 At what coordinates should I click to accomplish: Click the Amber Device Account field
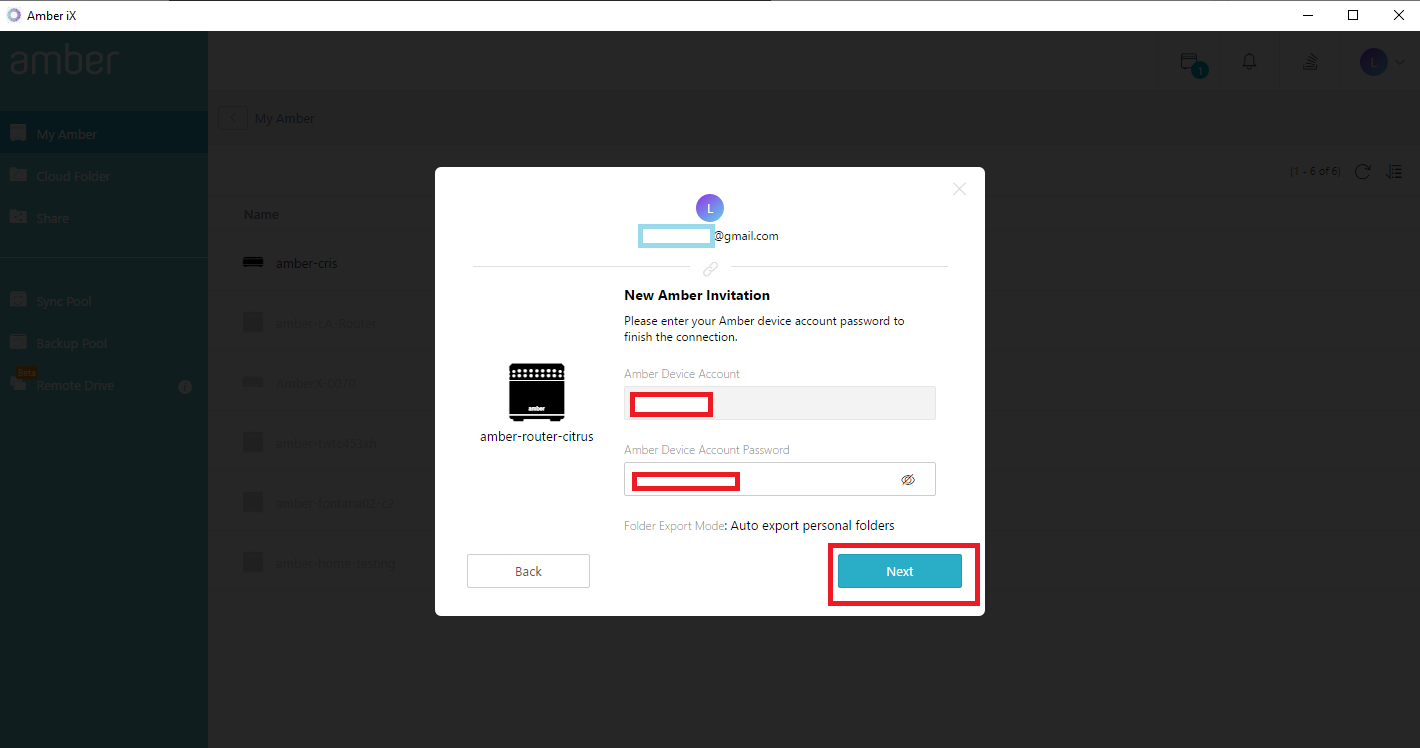pos(780,403)
